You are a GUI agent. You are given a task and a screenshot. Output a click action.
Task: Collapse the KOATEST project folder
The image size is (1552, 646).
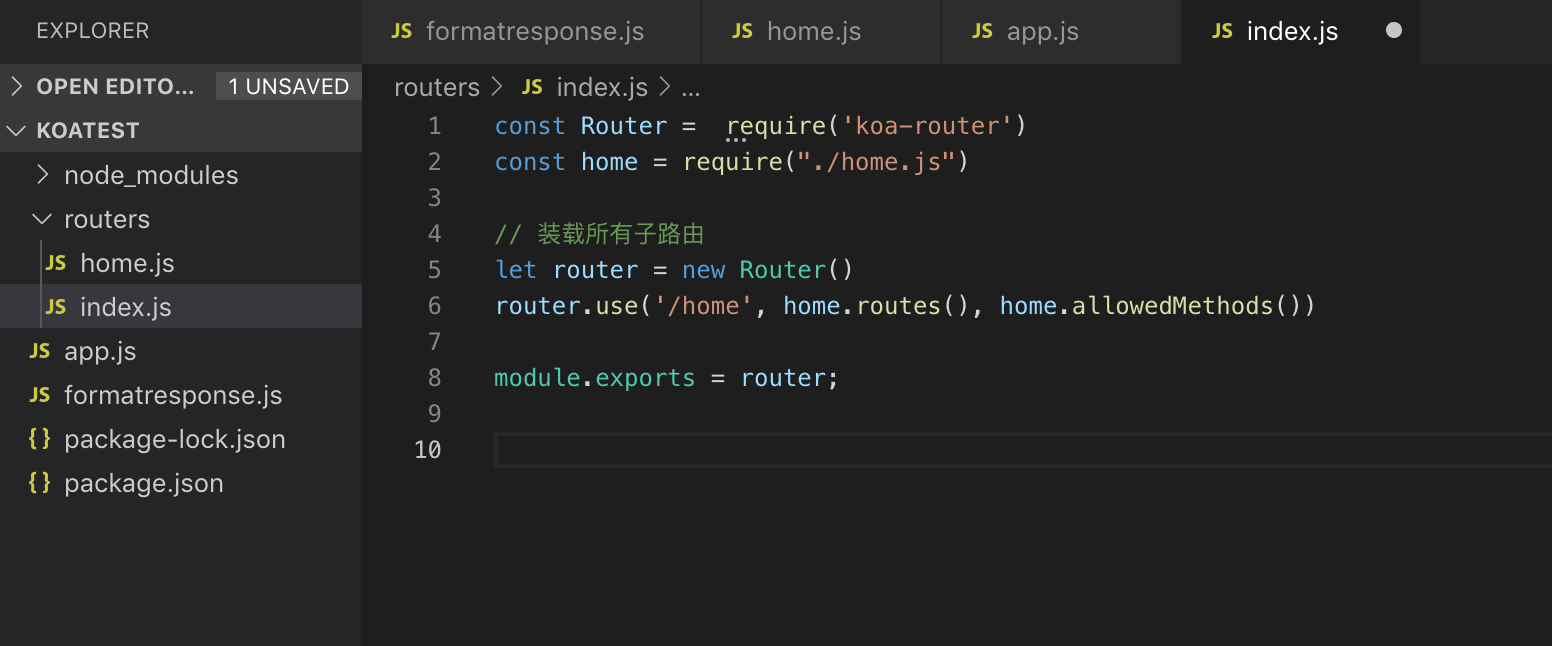[17, 131]
